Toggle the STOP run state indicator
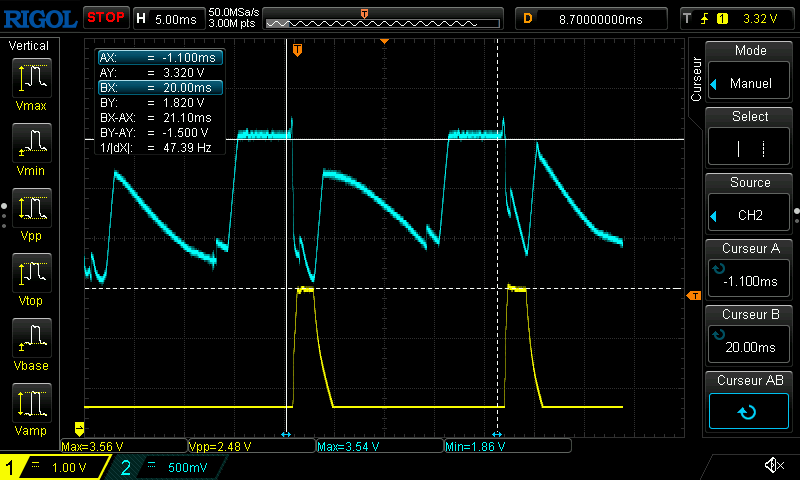The height and width of the screenshot is (480, 800). point(106,18)
